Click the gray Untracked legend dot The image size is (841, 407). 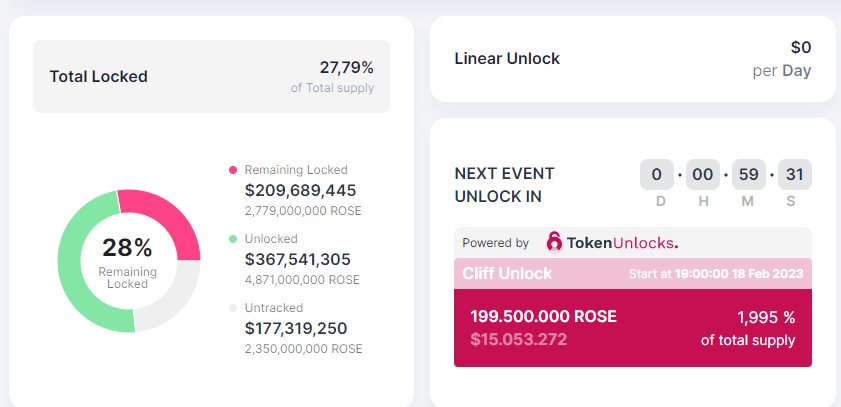coord(233,308)
